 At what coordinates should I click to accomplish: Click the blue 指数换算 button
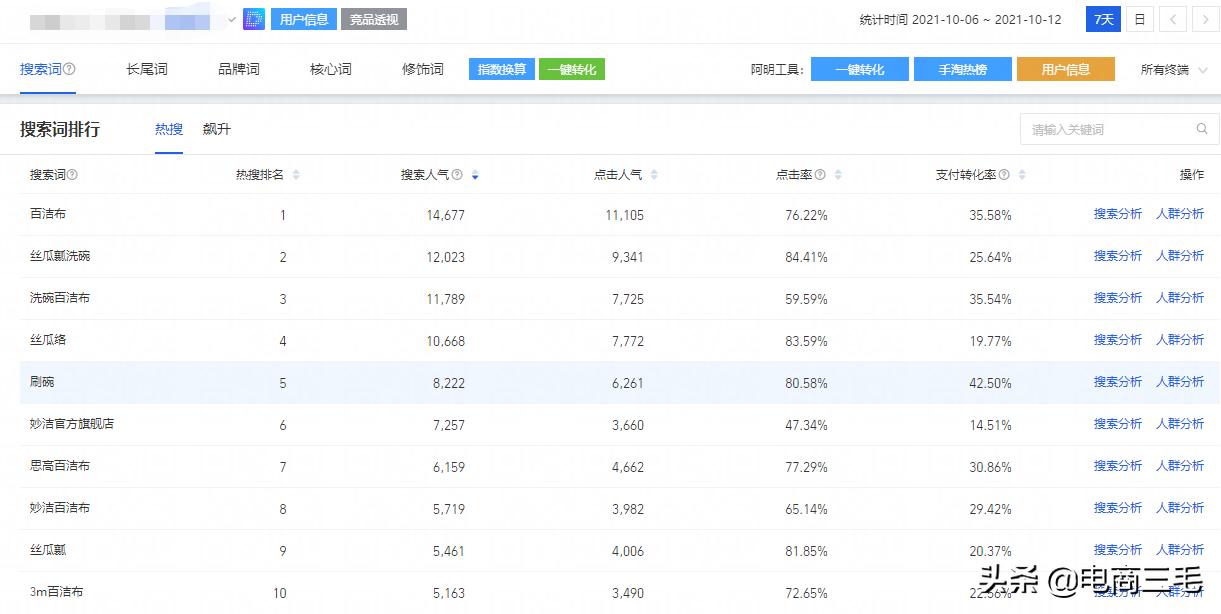tap(502, 69)
